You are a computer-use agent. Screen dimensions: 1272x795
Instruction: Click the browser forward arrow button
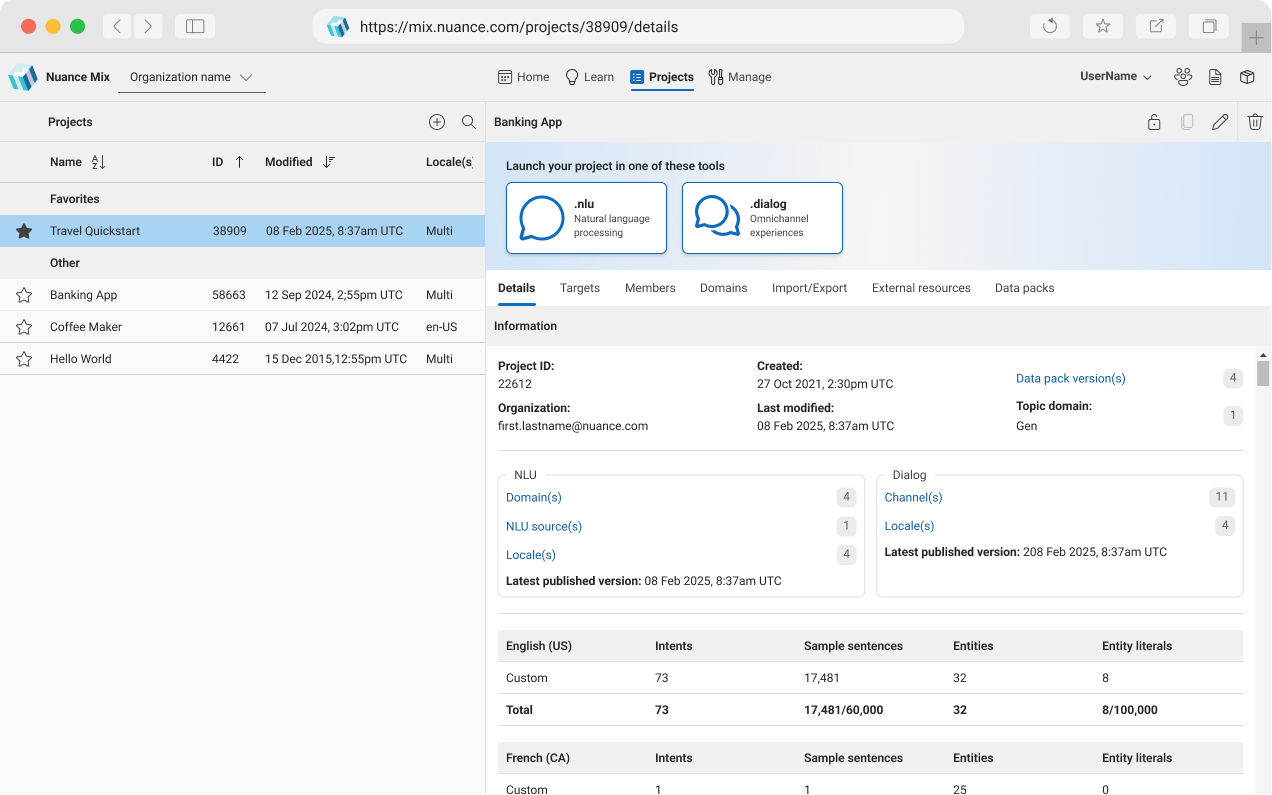(148, 27)
